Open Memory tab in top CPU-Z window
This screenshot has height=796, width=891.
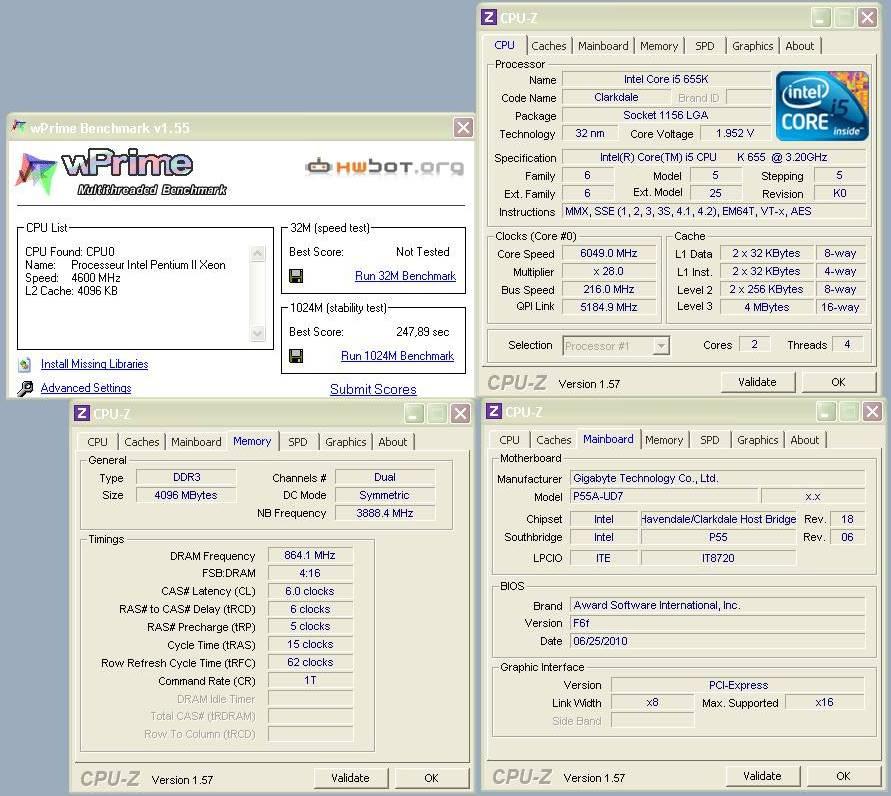[x=659, y=46]
